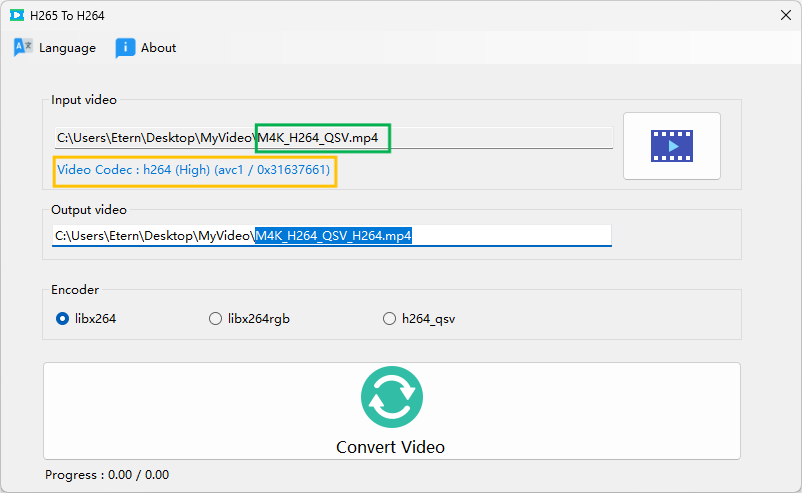The image size is (802, 493).
Task: Click the Output video path field
Action: pos(331,236)
